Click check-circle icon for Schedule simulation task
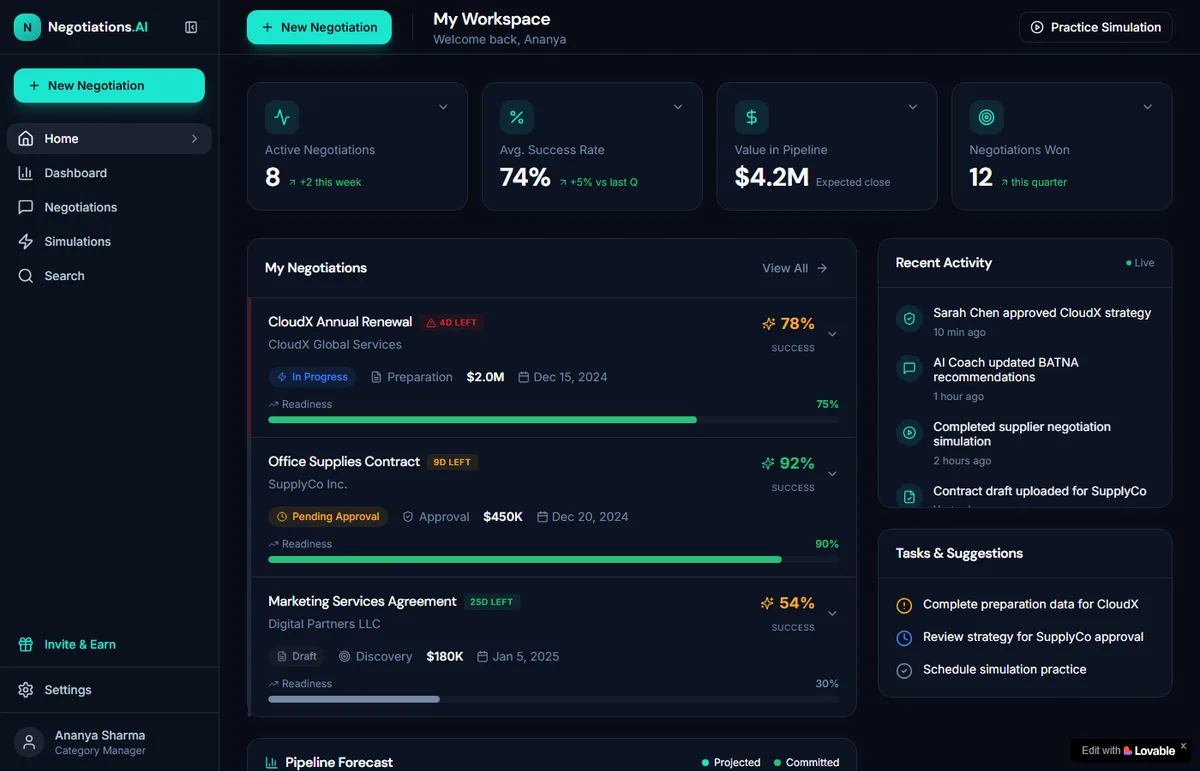Screen dimensions: 1200x771 [904, 671]
